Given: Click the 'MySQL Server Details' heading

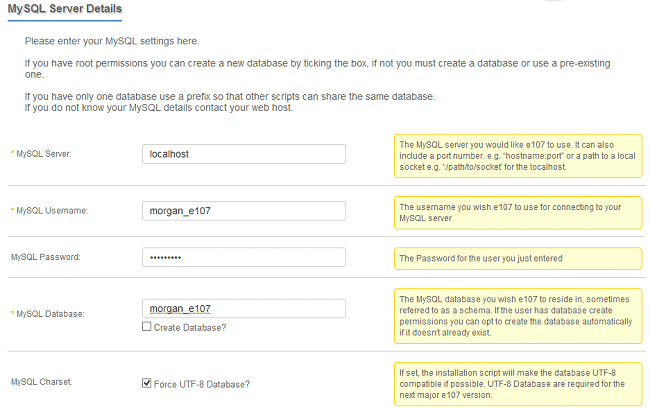Looking at the screenshot, I should [x=65, y=9].
